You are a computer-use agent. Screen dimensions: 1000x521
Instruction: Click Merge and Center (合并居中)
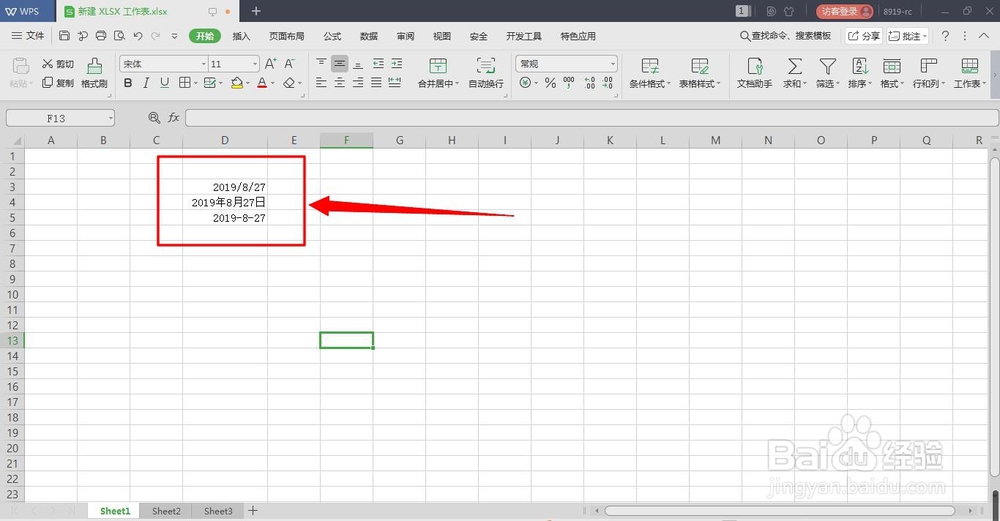[x=438, y=73]
